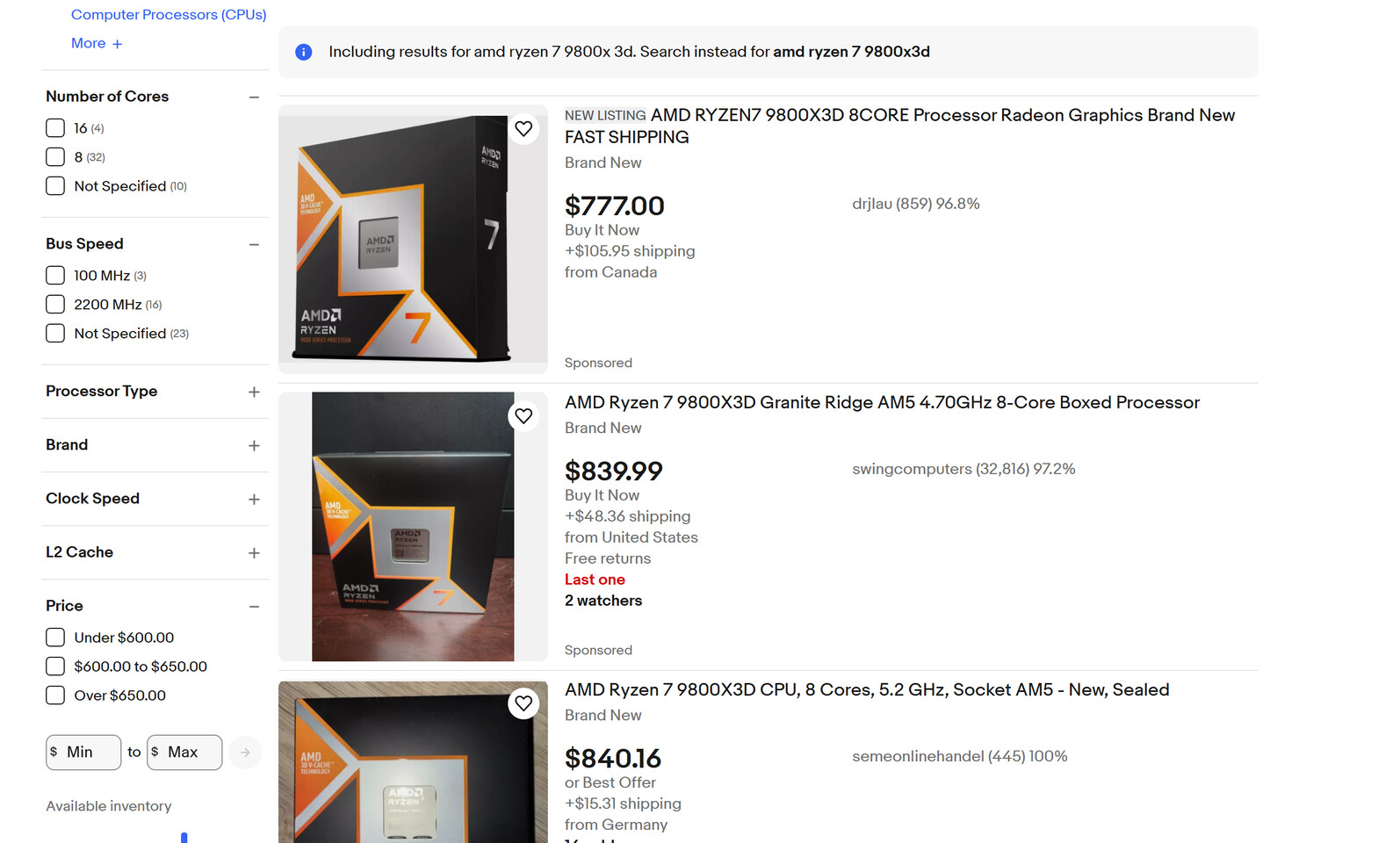Click the Min price input field
1400x843 pixels.
[x=83, y=753]
